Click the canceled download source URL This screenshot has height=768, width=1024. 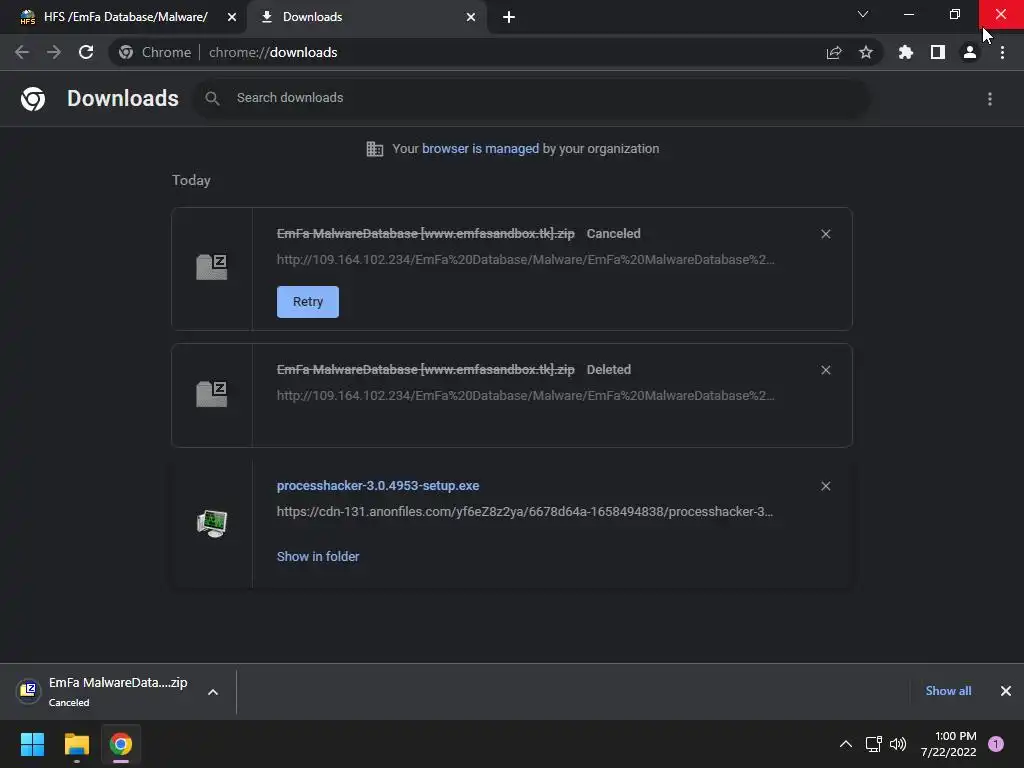[x=526, y=259]
